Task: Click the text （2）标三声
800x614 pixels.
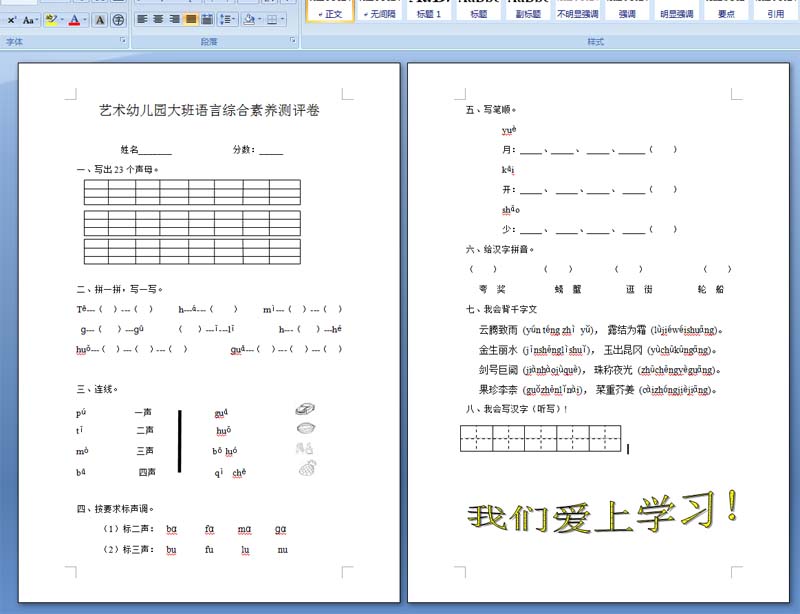Action: pos(128,550)
